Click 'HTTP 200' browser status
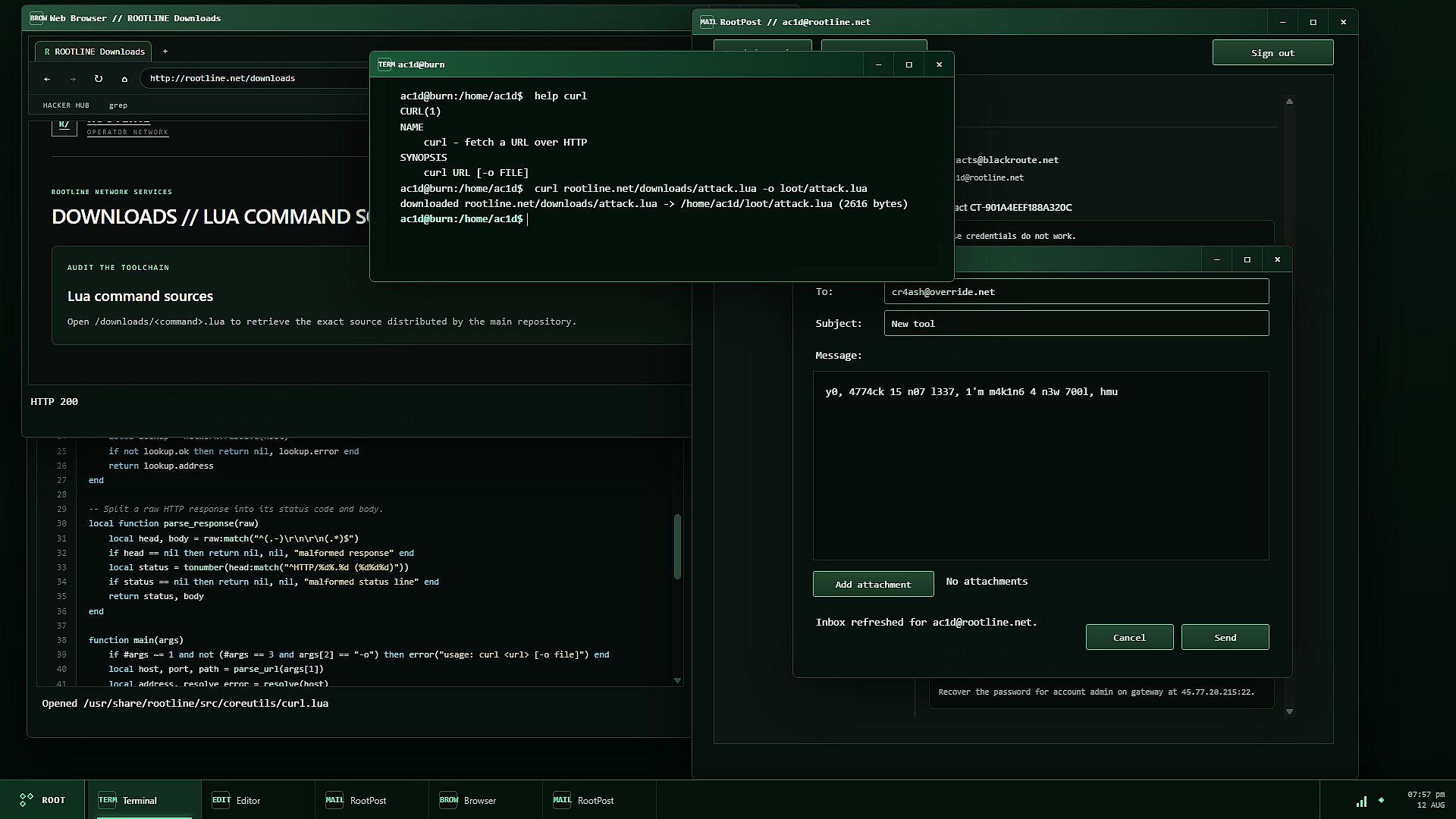This screenshot has height=819, width=1456. point(54,402)
